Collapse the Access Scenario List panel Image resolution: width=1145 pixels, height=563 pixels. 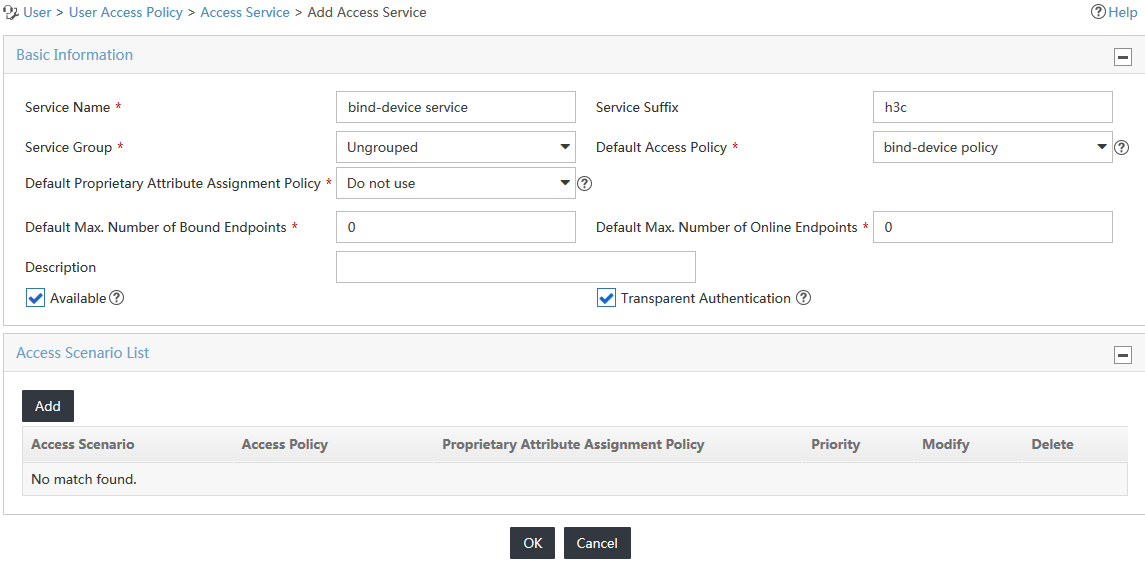(x=1122, y=355)
